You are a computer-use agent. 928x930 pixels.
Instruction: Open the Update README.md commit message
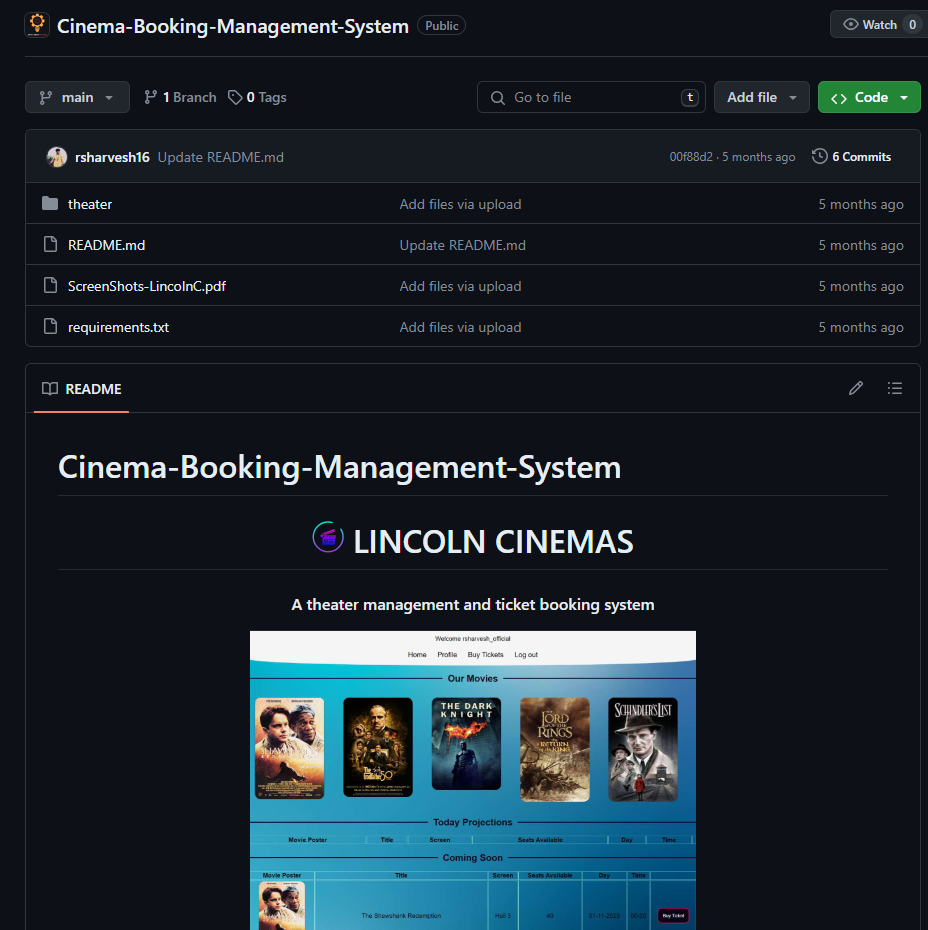click(x=220, y=157)
